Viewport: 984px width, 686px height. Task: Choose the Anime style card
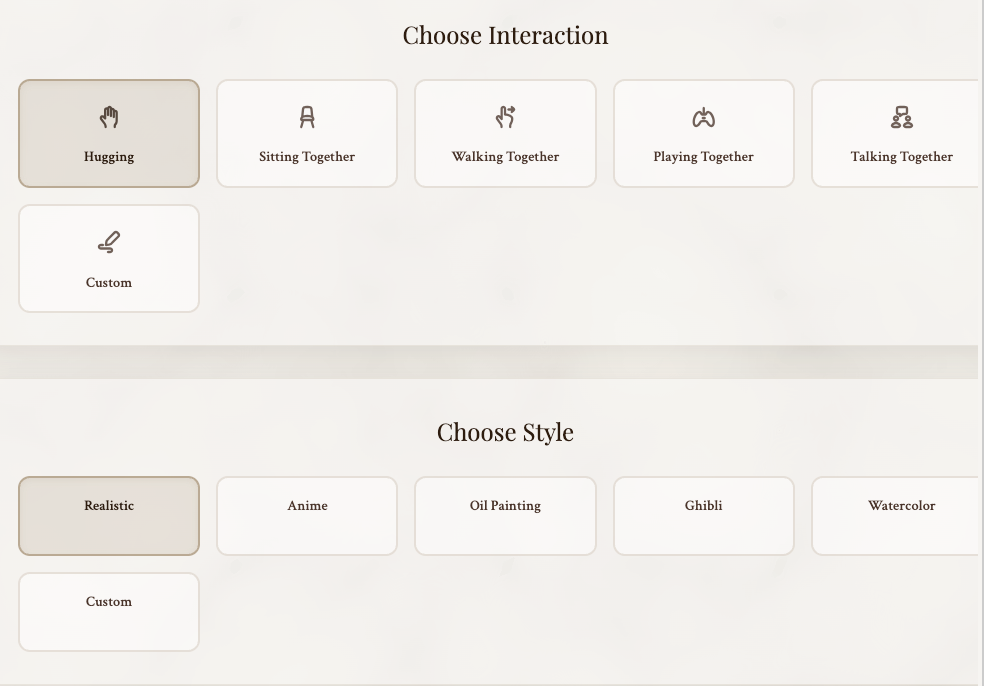click(x=307, y=515)
